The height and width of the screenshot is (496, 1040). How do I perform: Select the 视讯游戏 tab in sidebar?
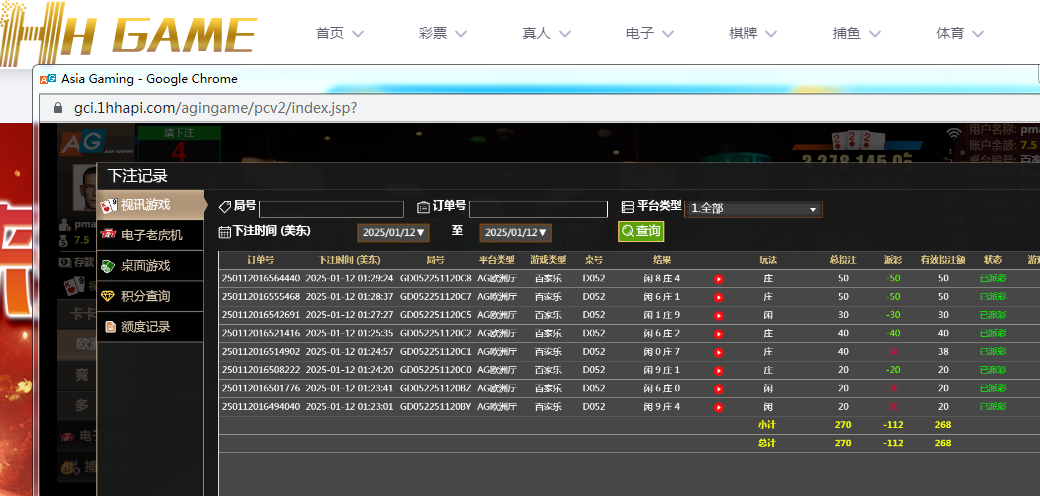tap(150, 205)
